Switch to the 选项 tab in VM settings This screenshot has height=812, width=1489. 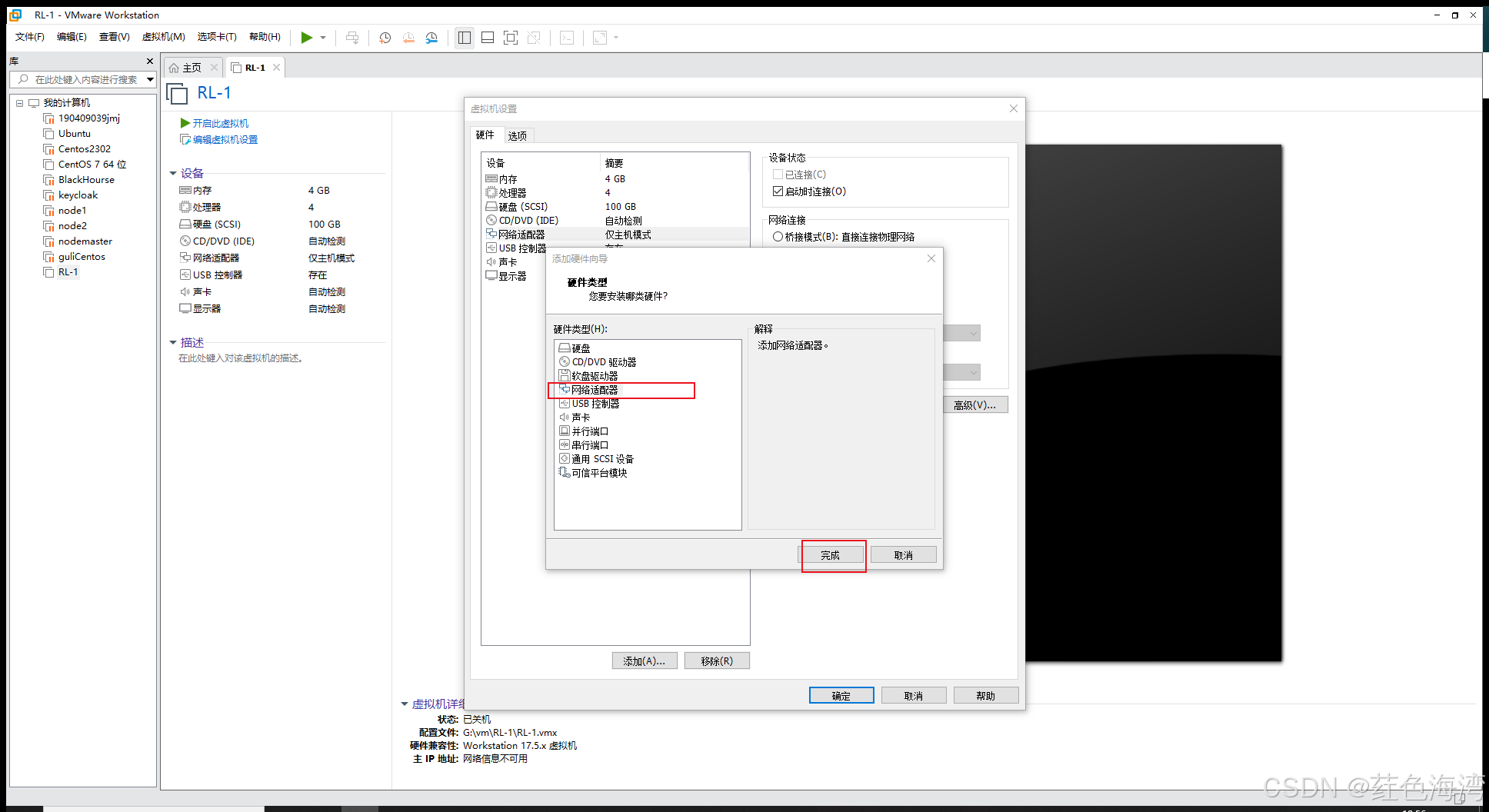(x=518, y=136)
